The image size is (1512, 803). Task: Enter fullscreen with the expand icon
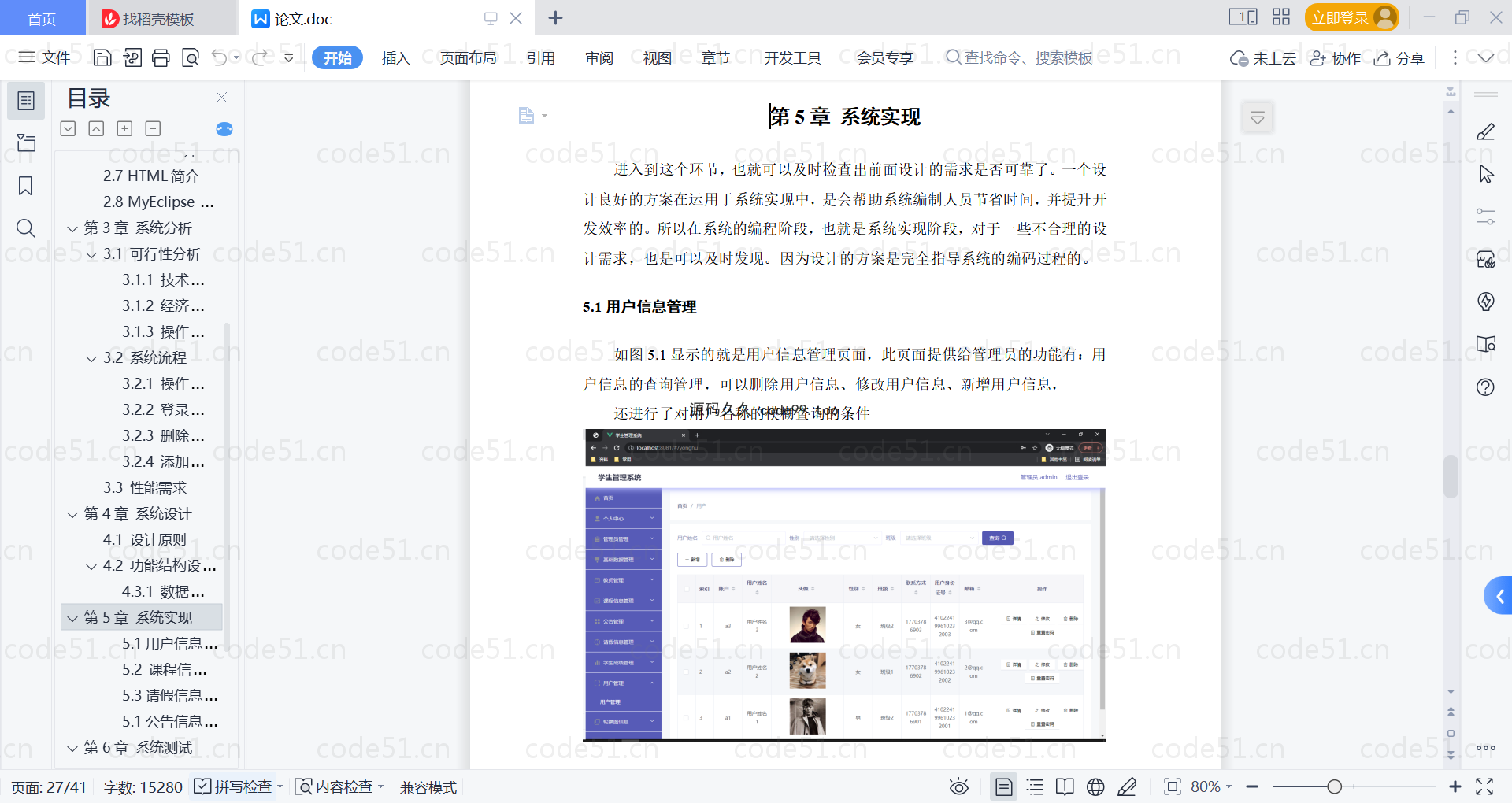(1484, 786)
